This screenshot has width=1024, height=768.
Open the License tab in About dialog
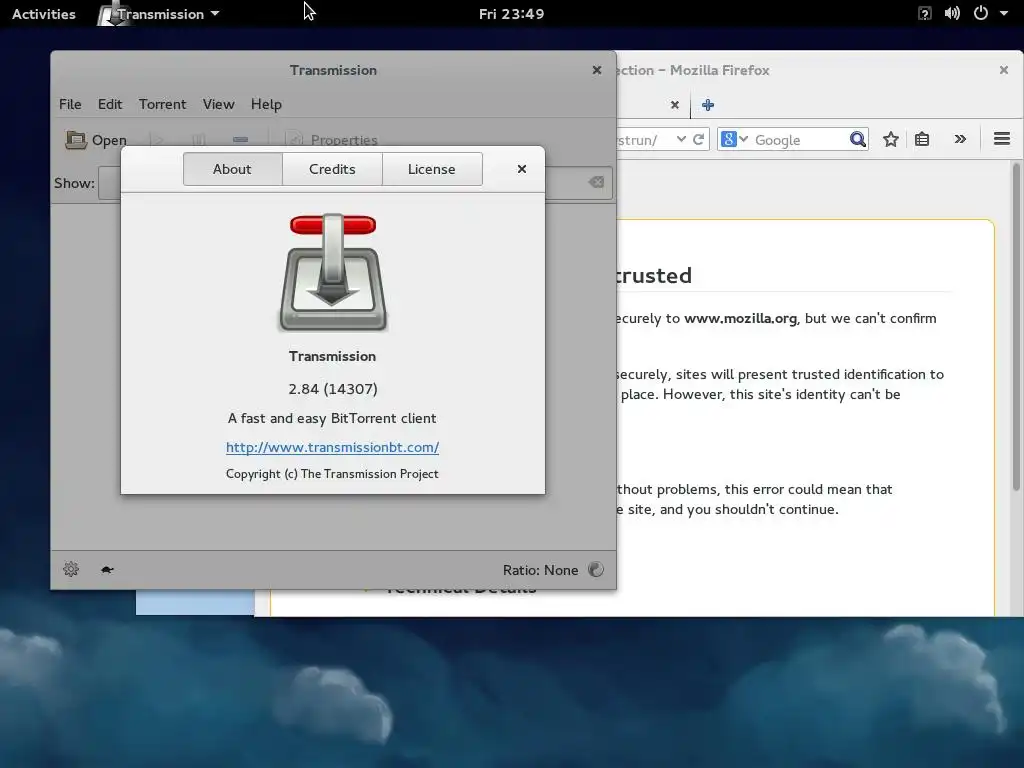click(432, 169)
